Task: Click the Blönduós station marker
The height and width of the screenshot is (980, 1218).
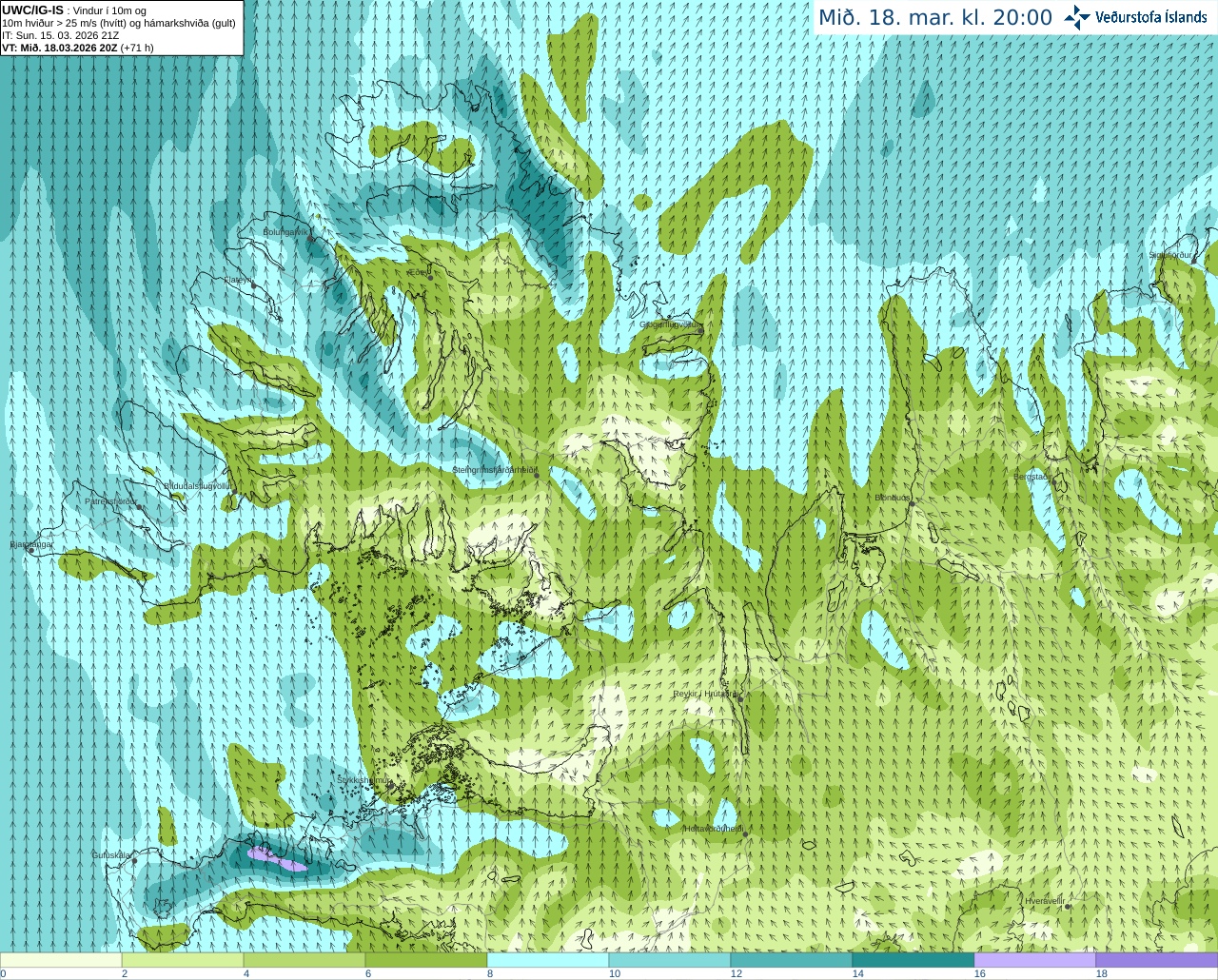Action: click(x=912, y=504)
